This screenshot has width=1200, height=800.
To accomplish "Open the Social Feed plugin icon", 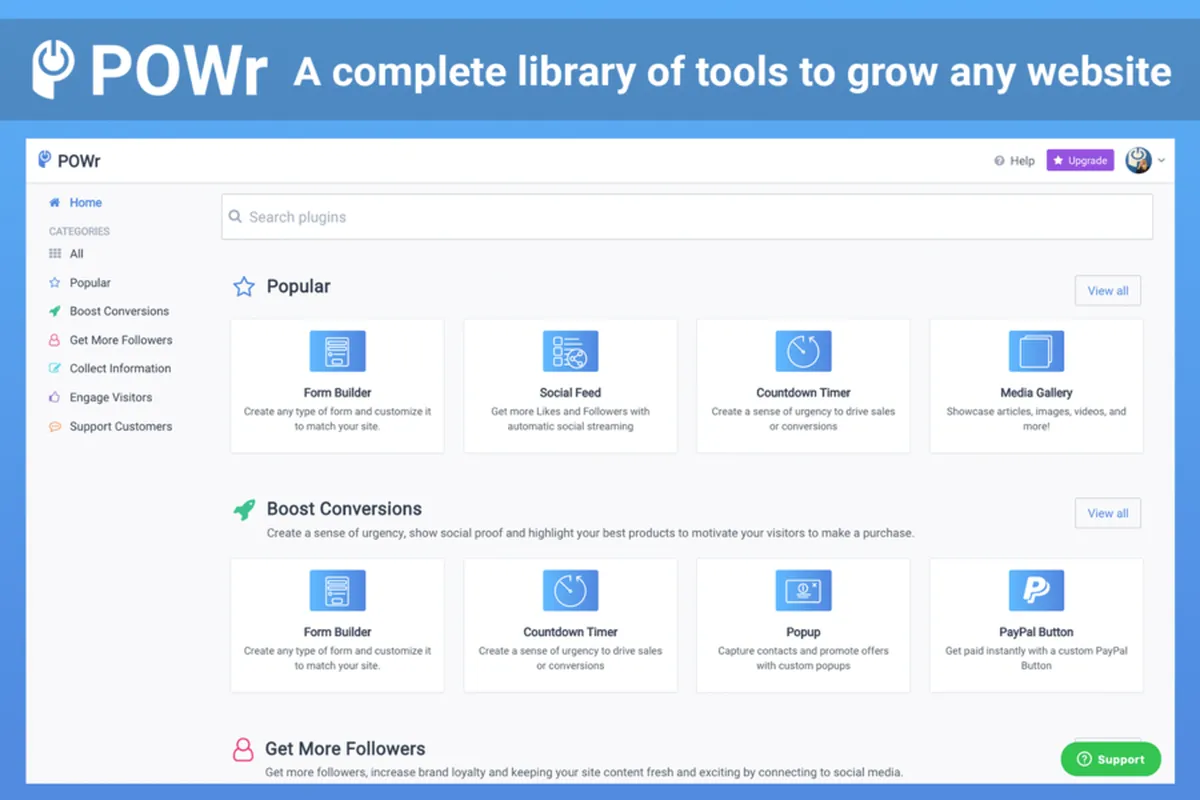I will tap(571, 351).
